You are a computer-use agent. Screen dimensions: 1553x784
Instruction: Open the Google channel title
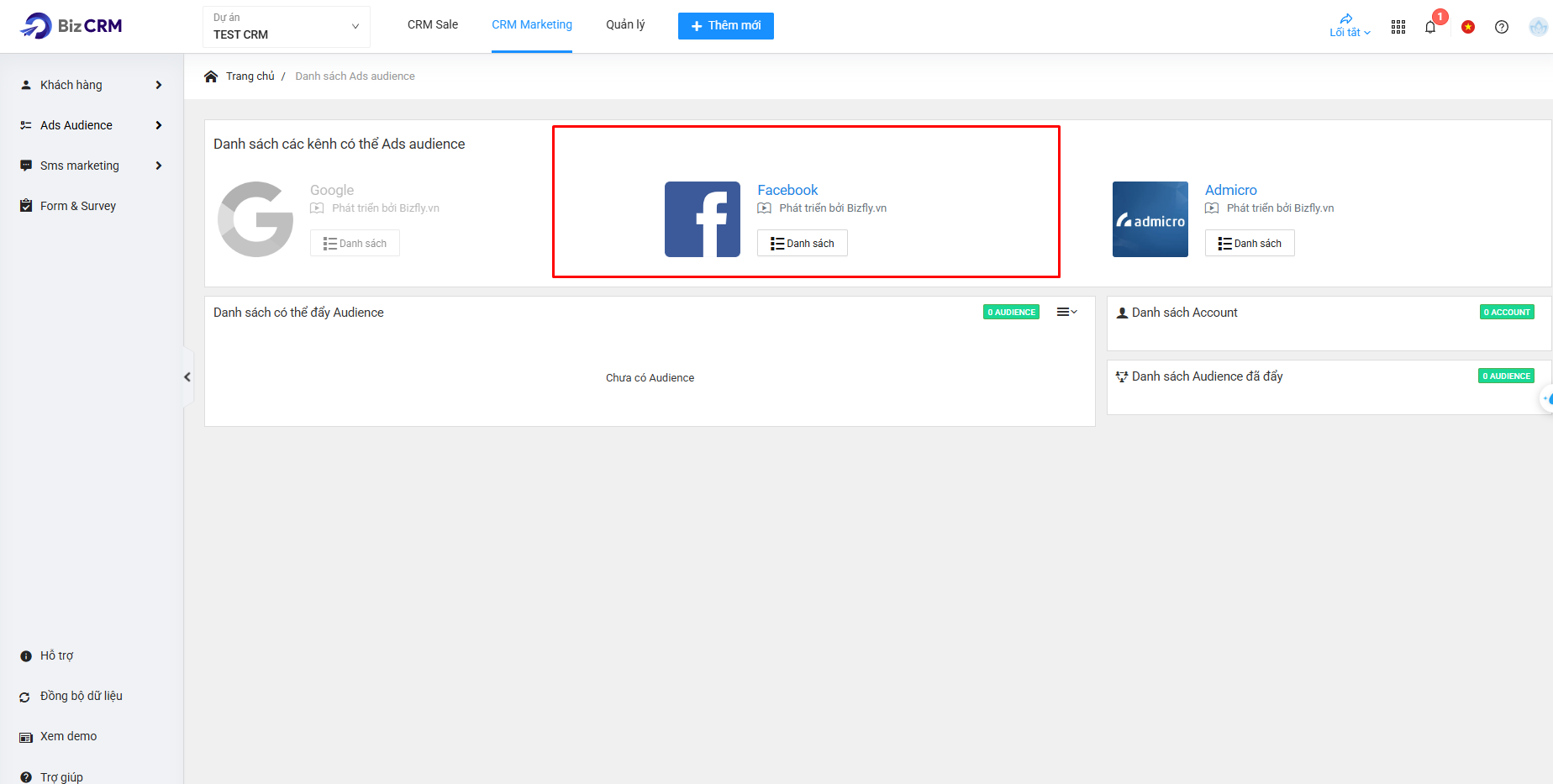click(x=332, y=190)
